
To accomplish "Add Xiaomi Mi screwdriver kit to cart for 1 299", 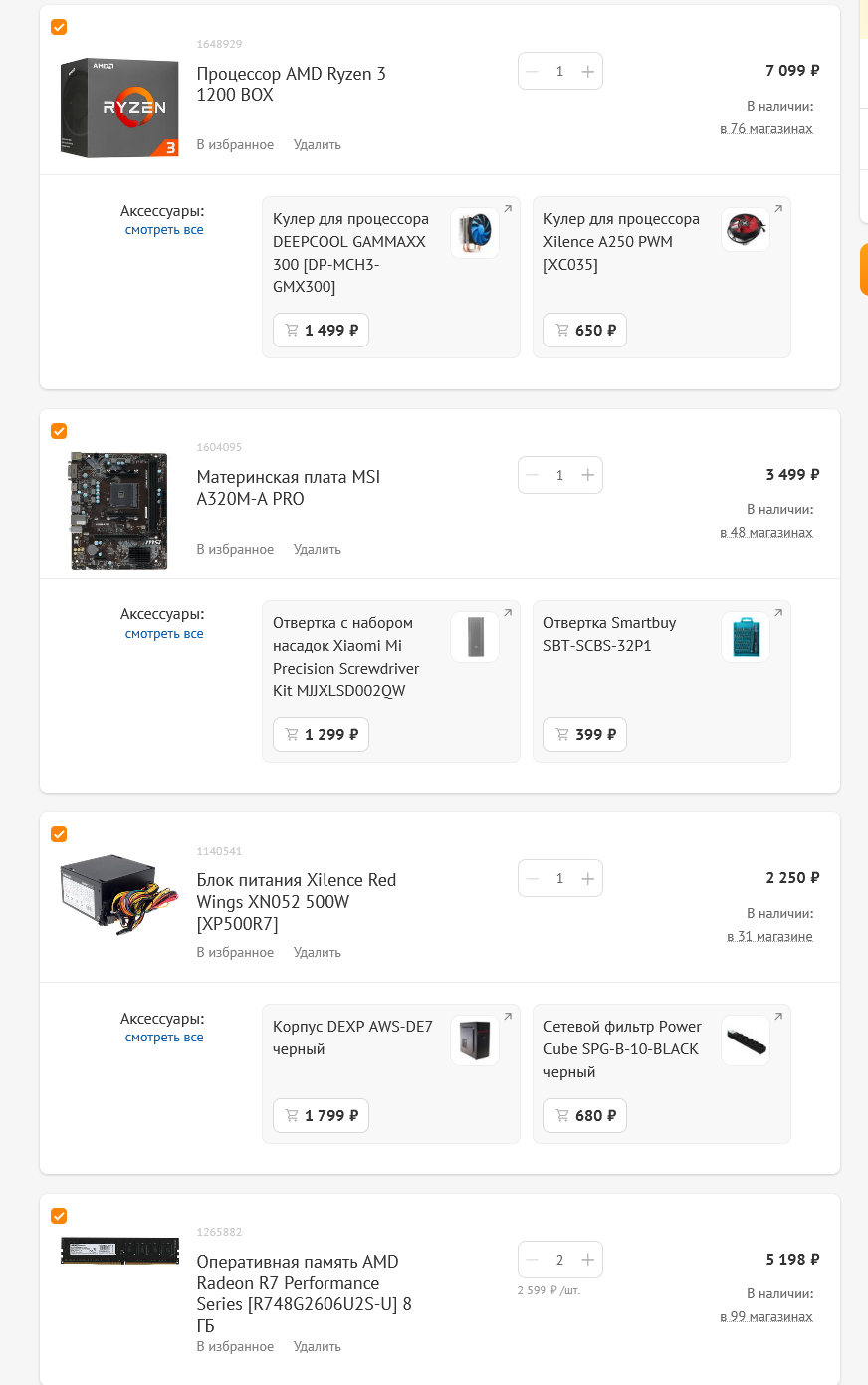I will (x=321, y=735).
